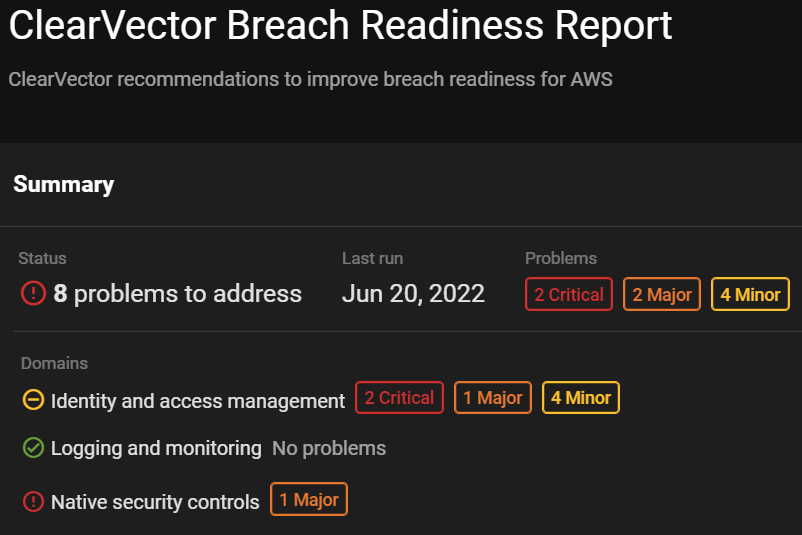Open the Logging and monitoring domain
802x535 pixels.
[x=156, y=448]
